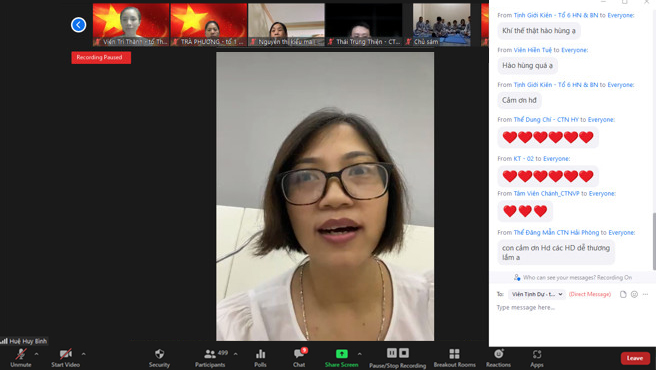This screenshot has width=656, height=370.
Task: Click sender link 'Thể Dung Chí - CTN HY'
Action: pos(546,119)
